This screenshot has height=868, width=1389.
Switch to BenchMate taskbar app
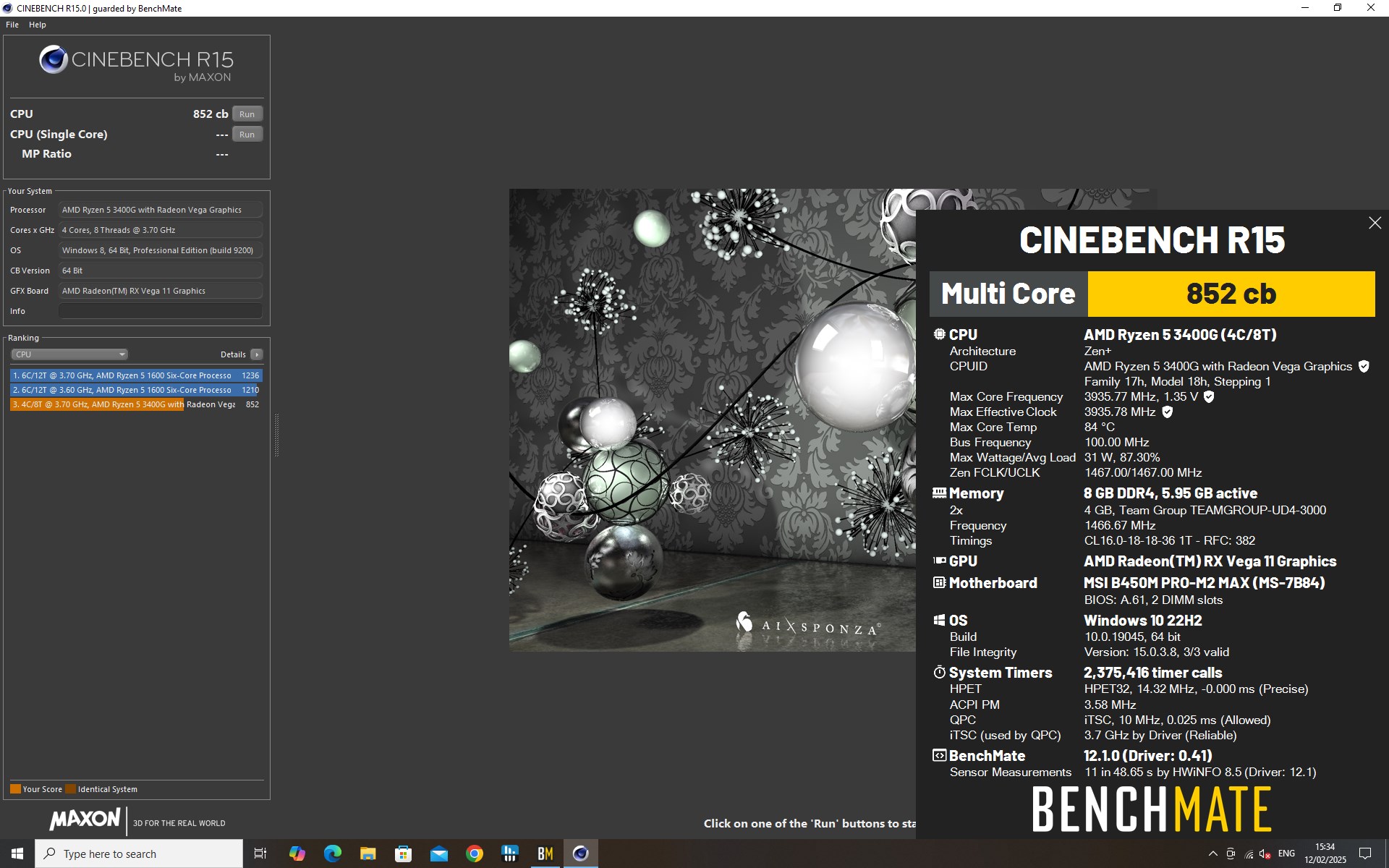pos(545,854)
